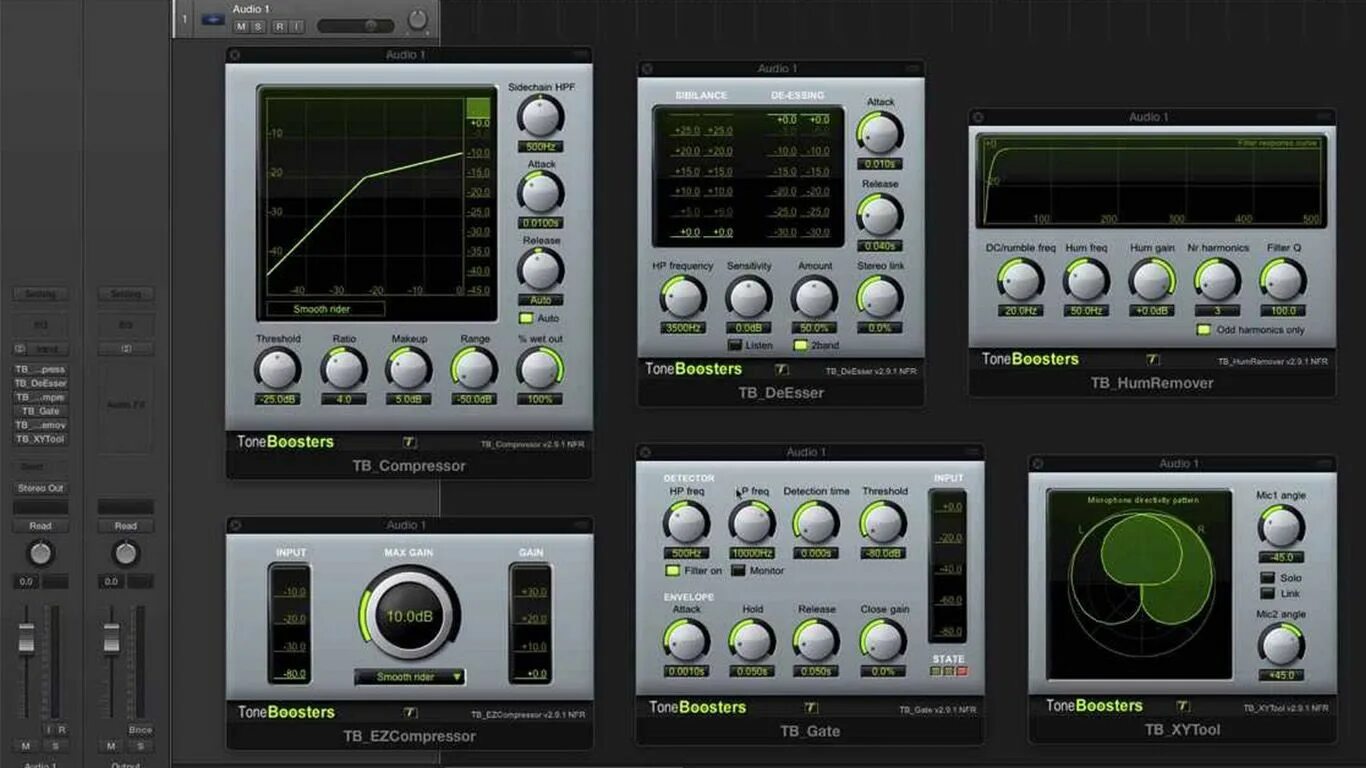Click the Mic2 angle value field +45.0
This screenshot has height=768, width=1366.
1281,675
